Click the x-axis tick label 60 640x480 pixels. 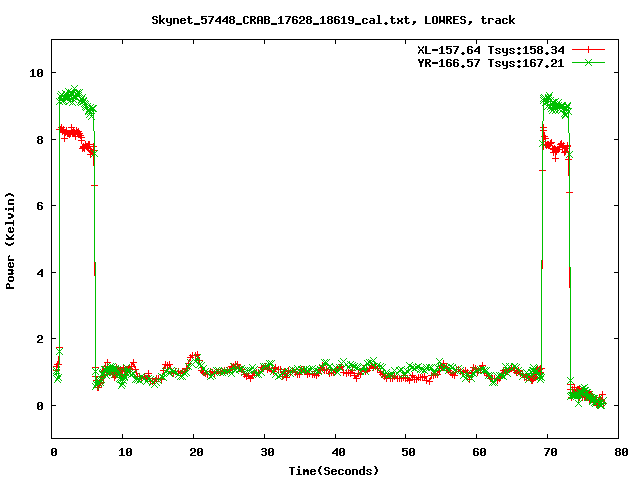coord(479,452)
